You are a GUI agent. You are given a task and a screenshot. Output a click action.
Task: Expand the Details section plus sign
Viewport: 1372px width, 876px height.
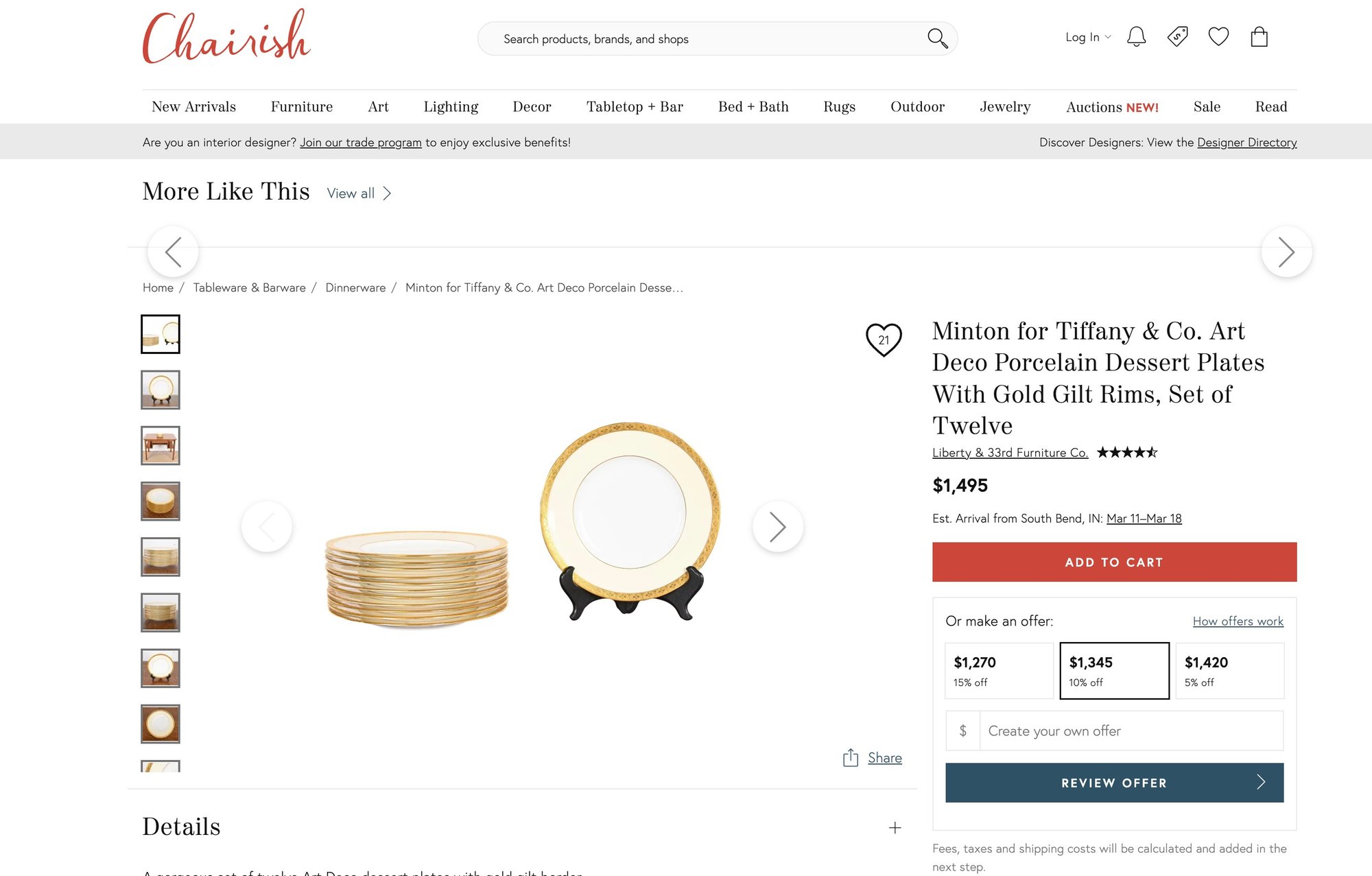895,827
